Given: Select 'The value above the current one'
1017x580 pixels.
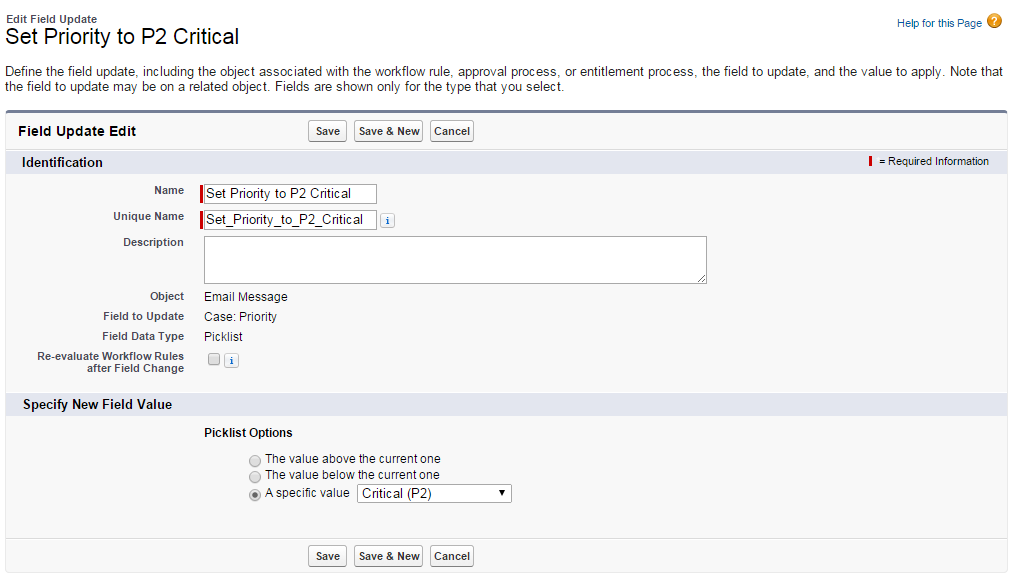Looking at the screenshot, I should click(256, 460).
